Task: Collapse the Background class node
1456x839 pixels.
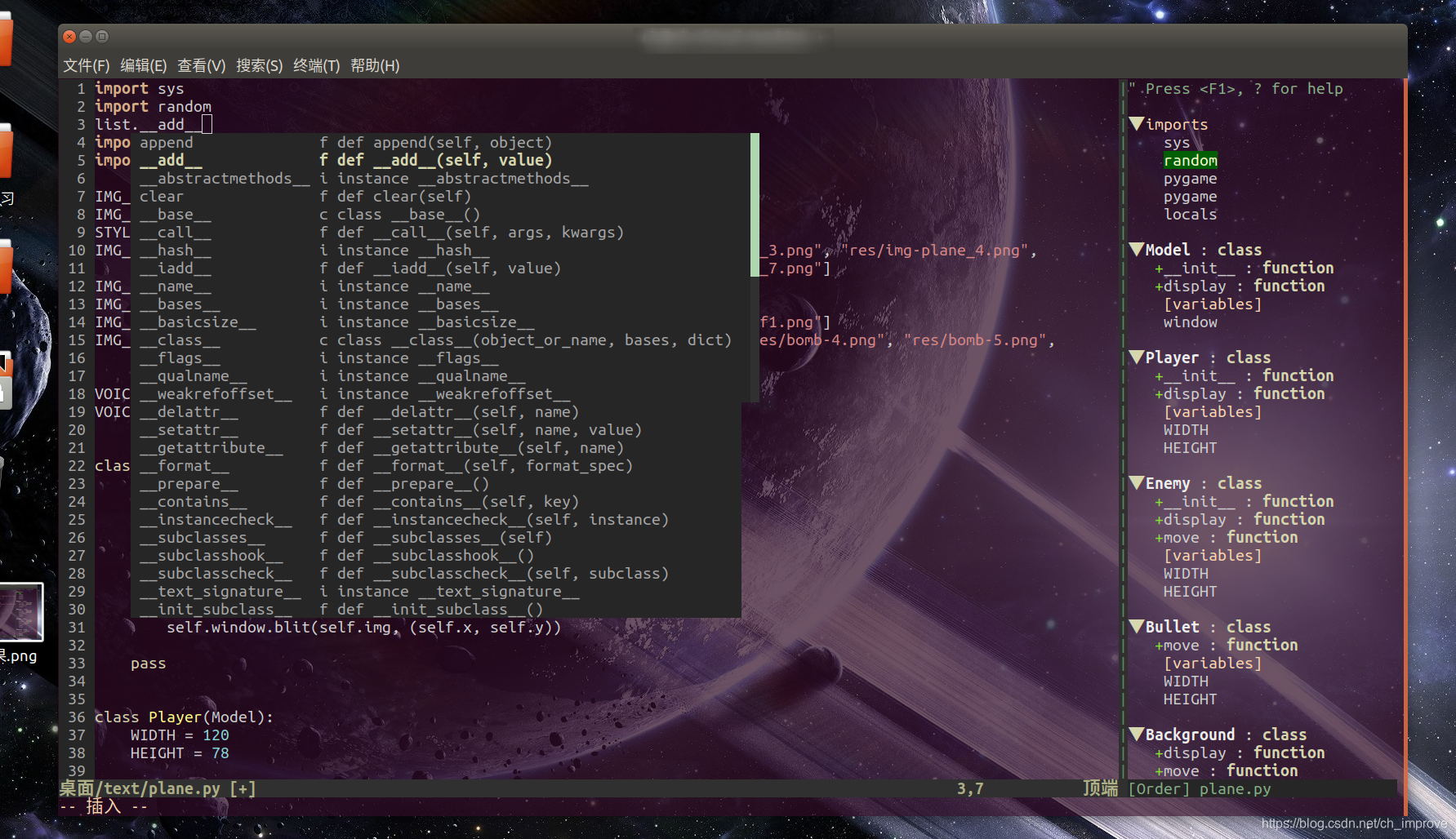Action: [1136, 735]
